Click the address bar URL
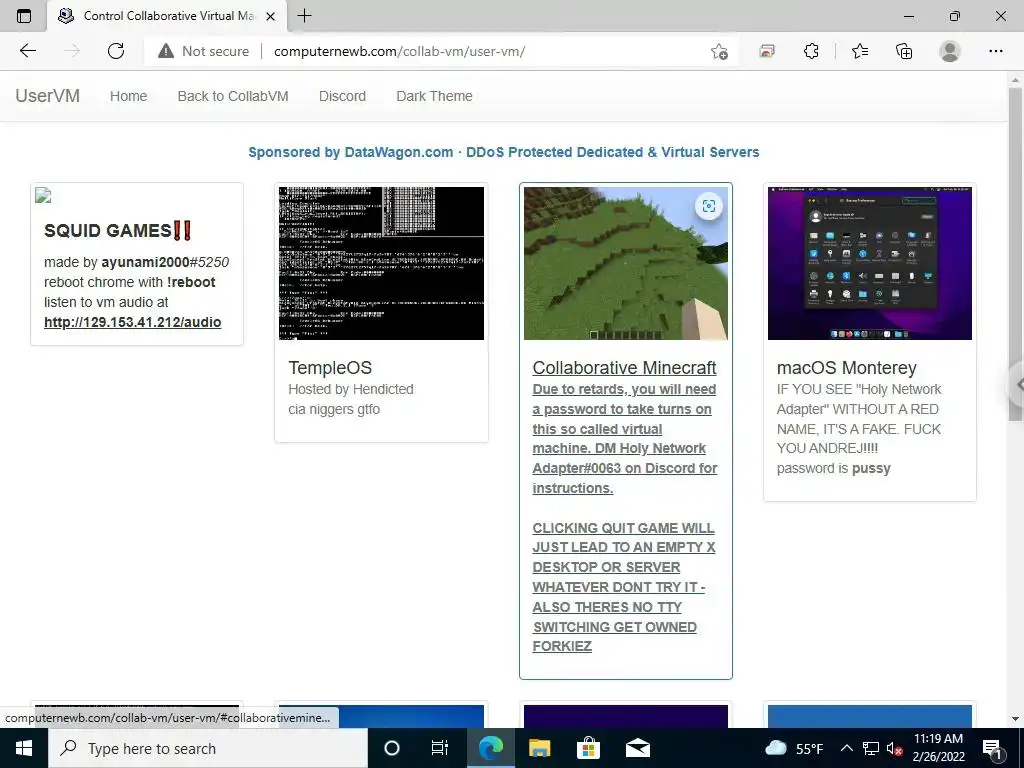The image size is (1024, 768). [400, 51]
